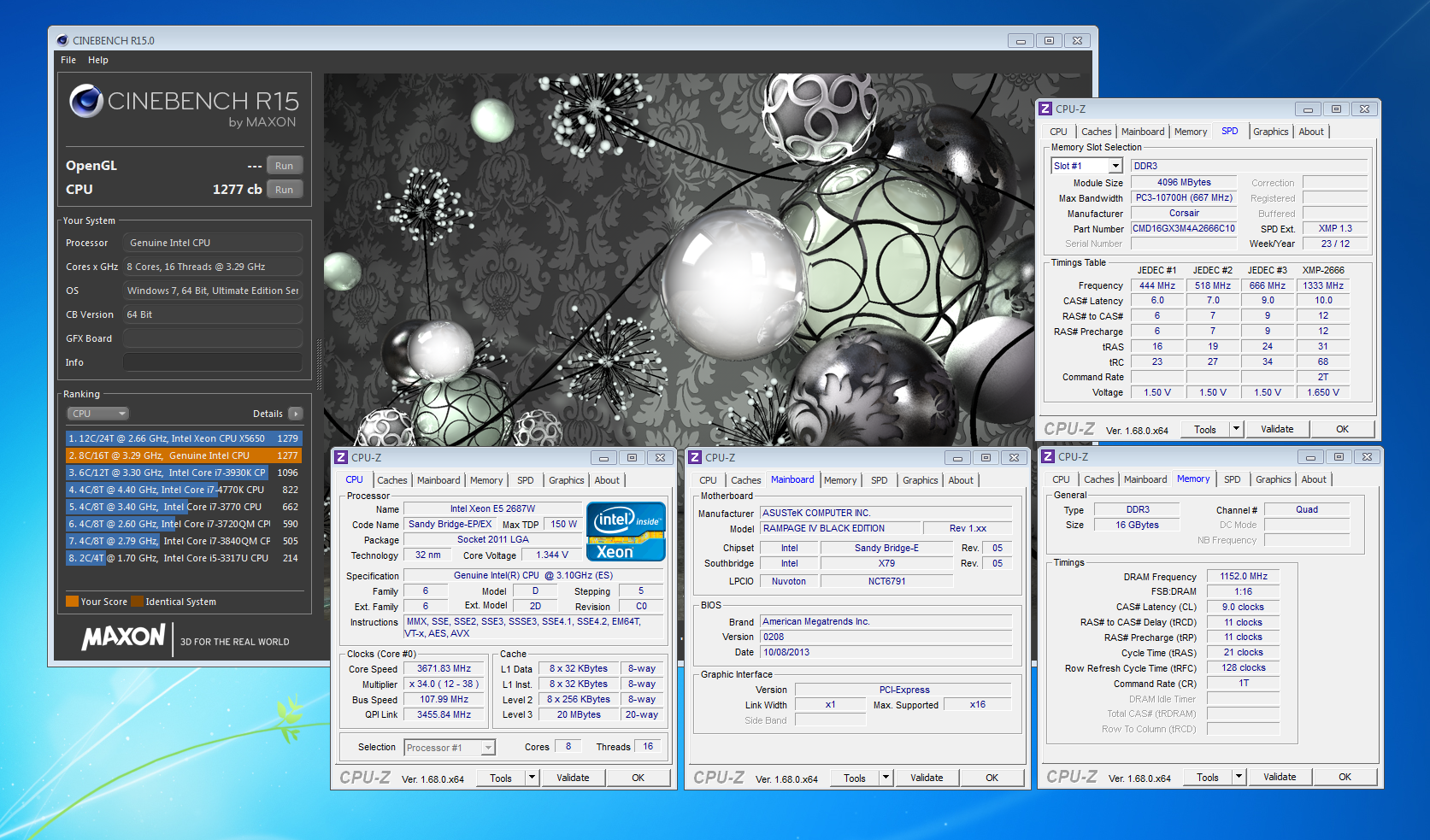Select ranking row Intel Xeon CPU X5650

coord(184,438)
